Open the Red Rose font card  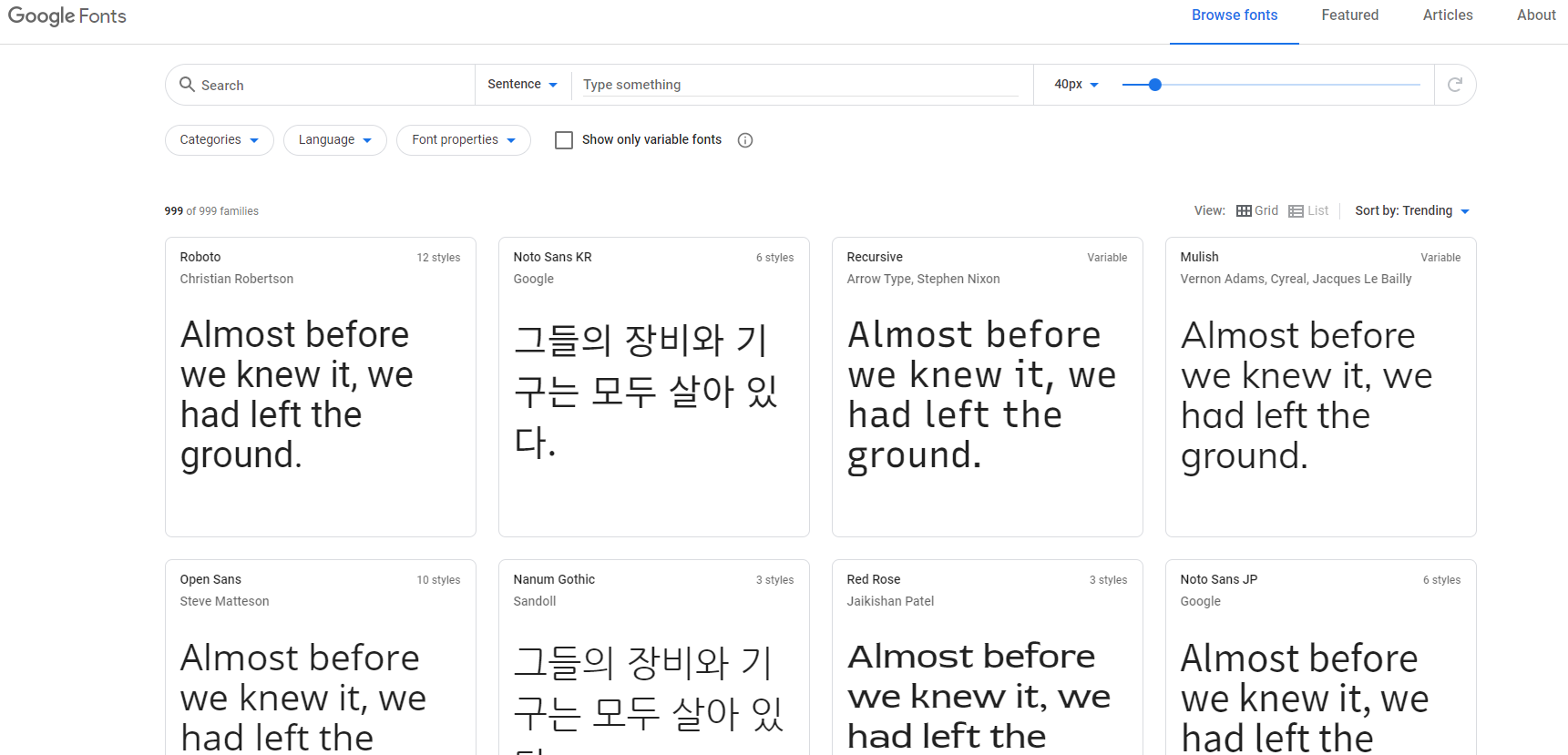988,658
